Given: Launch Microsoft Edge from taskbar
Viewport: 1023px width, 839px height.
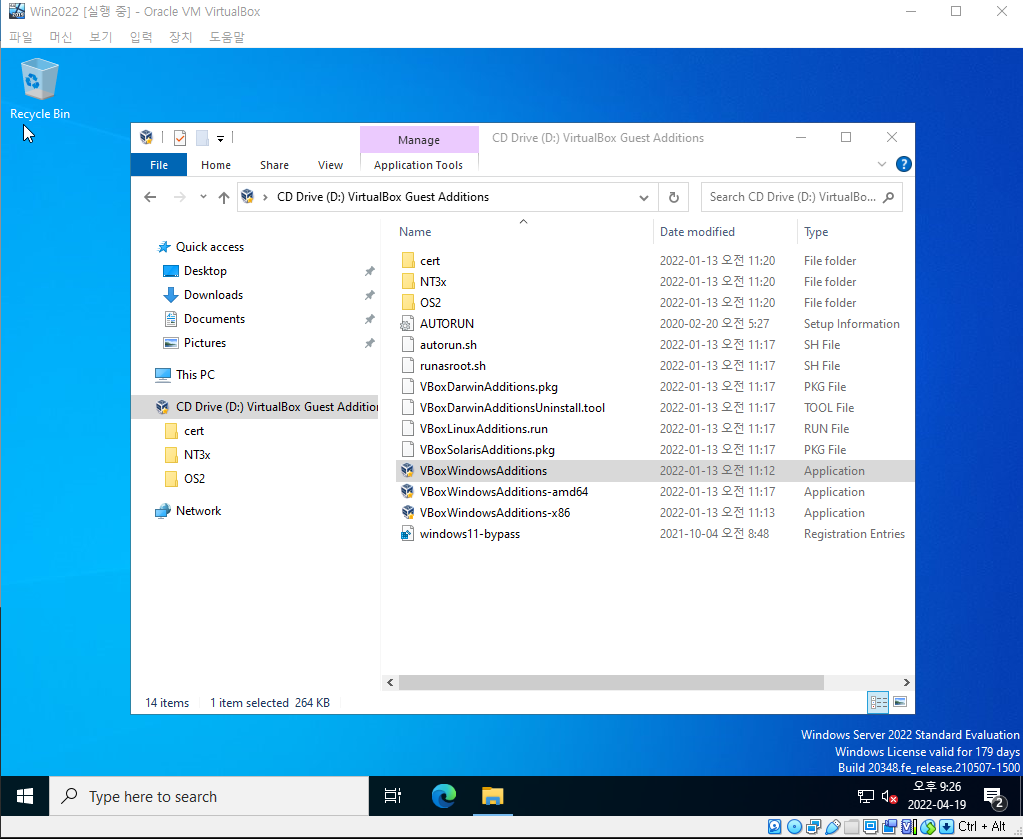Looking at the screenshot, I should (444, 796).
